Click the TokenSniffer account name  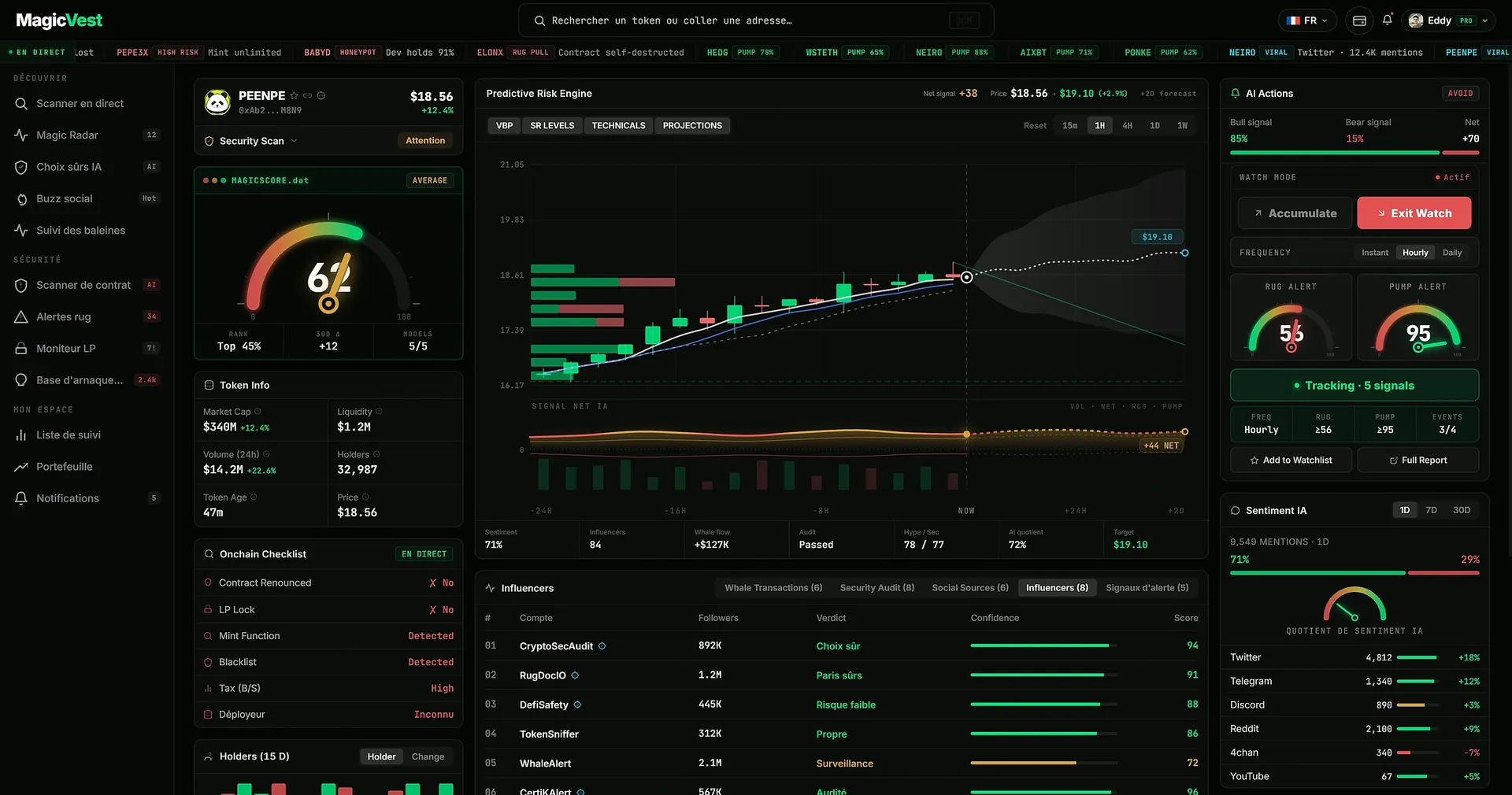tap(549, 734)
